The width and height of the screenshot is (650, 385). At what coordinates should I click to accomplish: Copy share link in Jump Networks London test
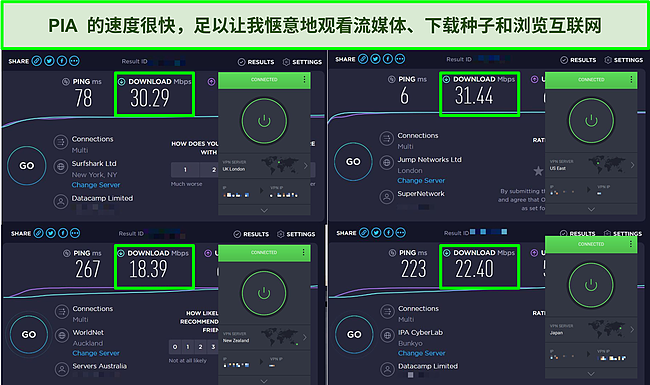point(363,59)
